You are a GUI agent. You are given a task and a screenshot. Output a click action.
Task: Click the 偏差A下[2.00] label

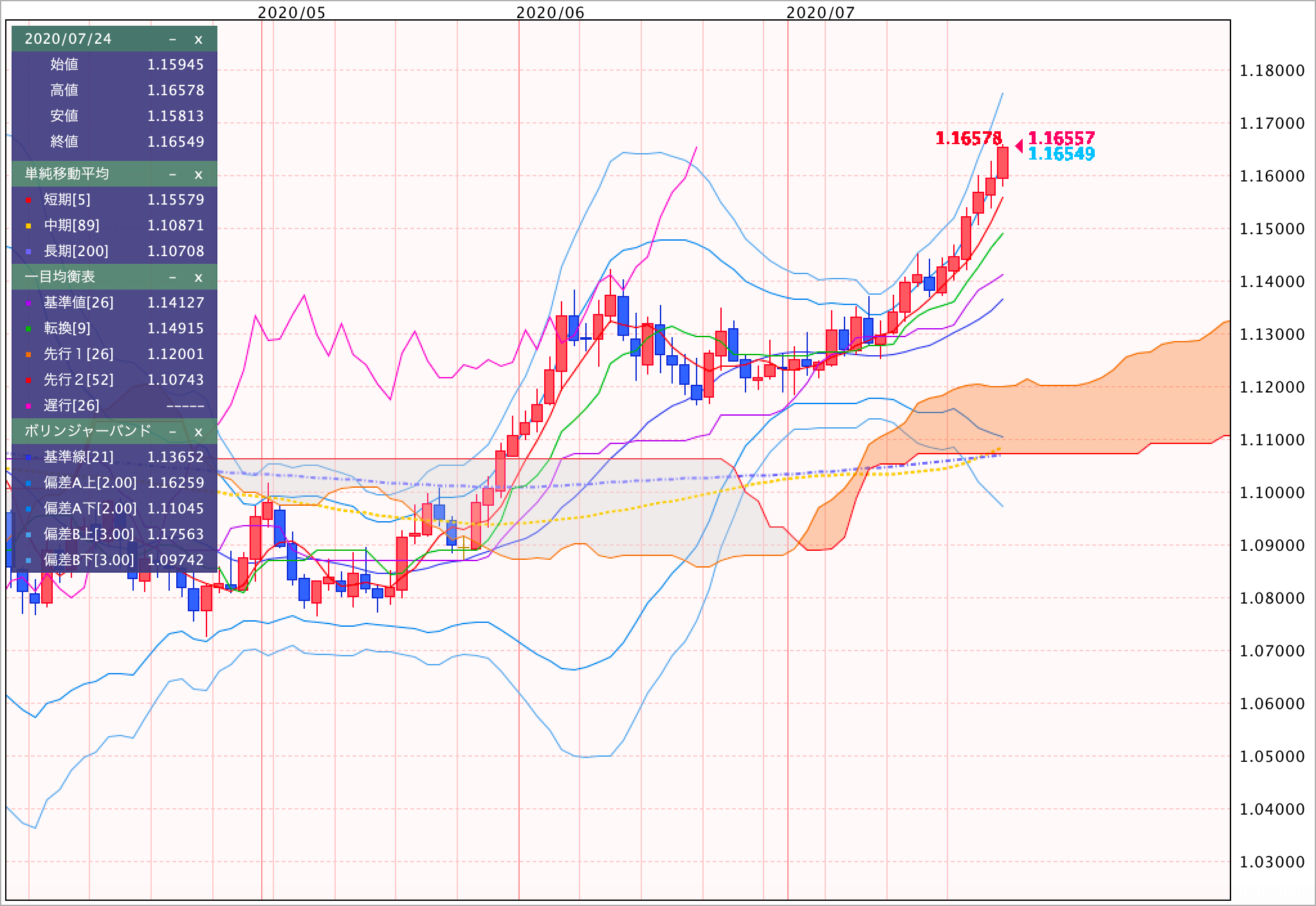(x=90, y=508)
